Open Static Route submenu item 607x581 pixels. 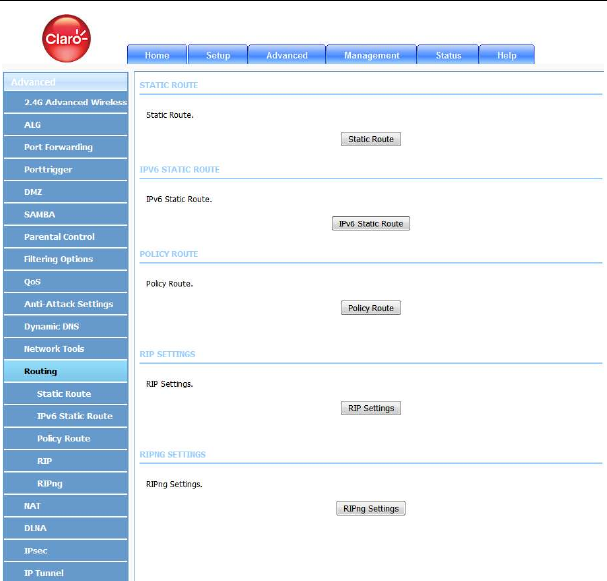tap(65, 394)
